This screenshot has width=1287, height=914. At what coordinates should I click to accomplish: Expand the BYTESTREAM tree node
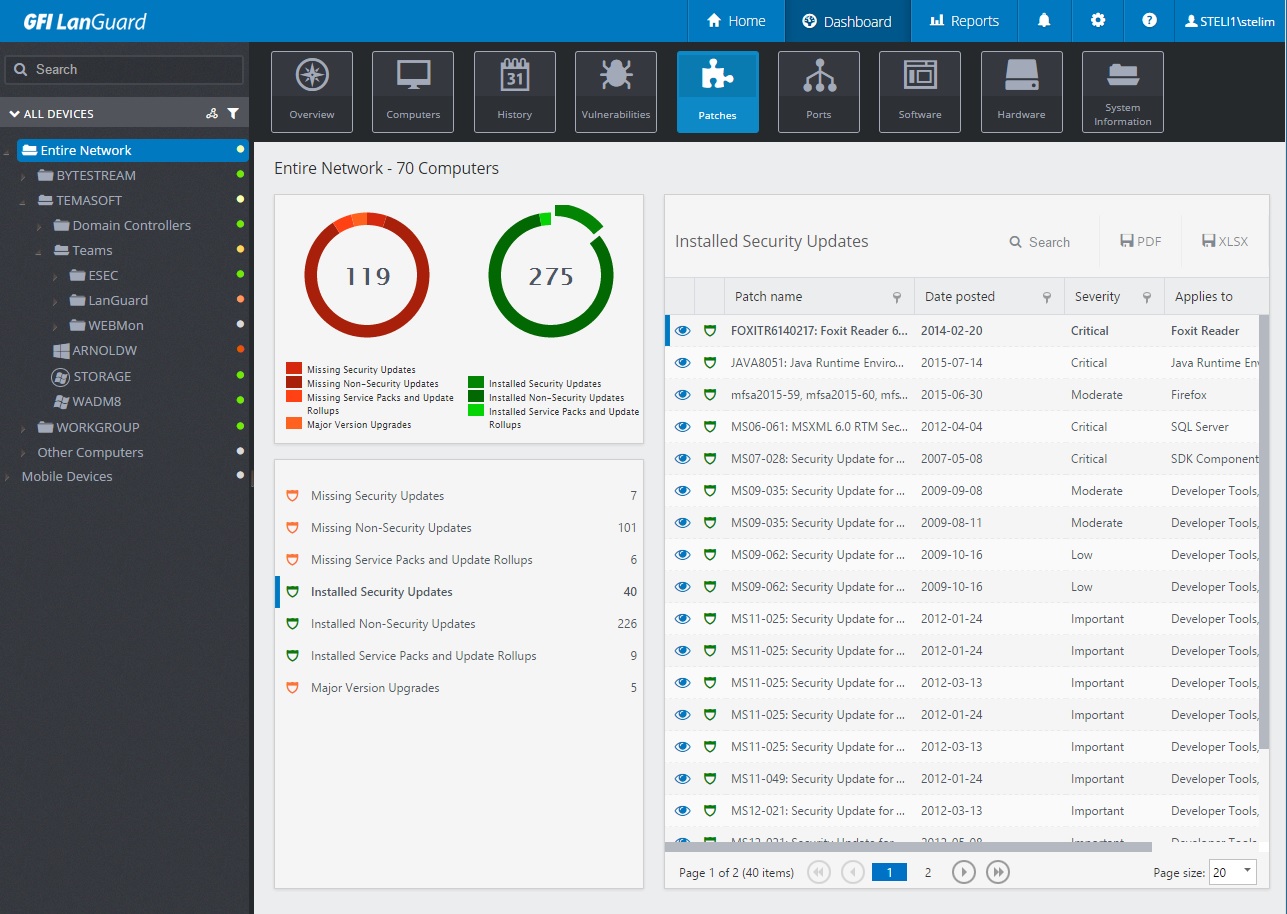[25, 176]
